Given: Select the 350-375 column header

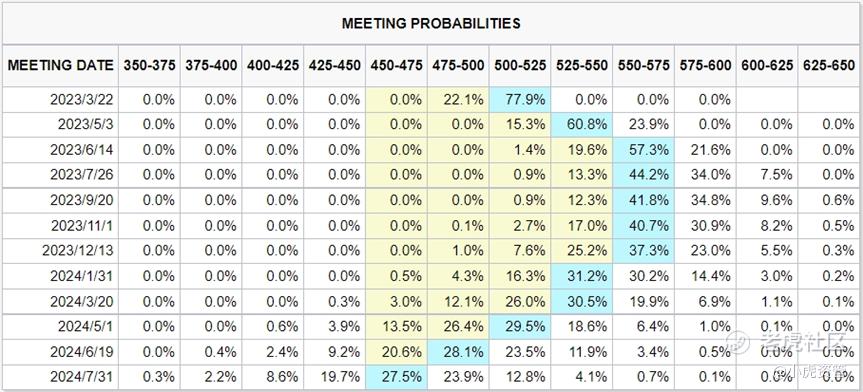Looking at the screenshot, I should [149, 65].
